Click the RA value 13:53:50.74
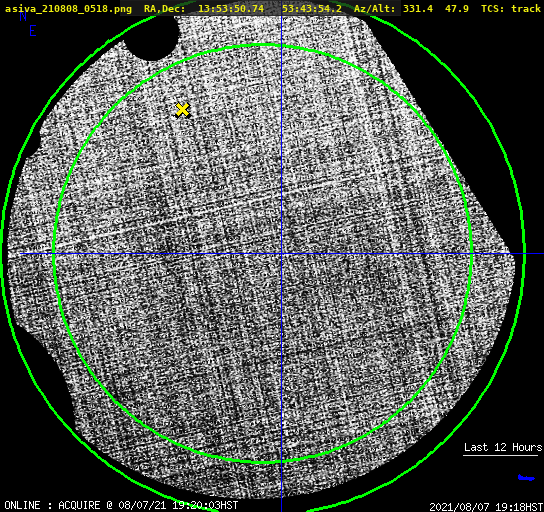Screen dimensions: 544x512 point(231,8)
